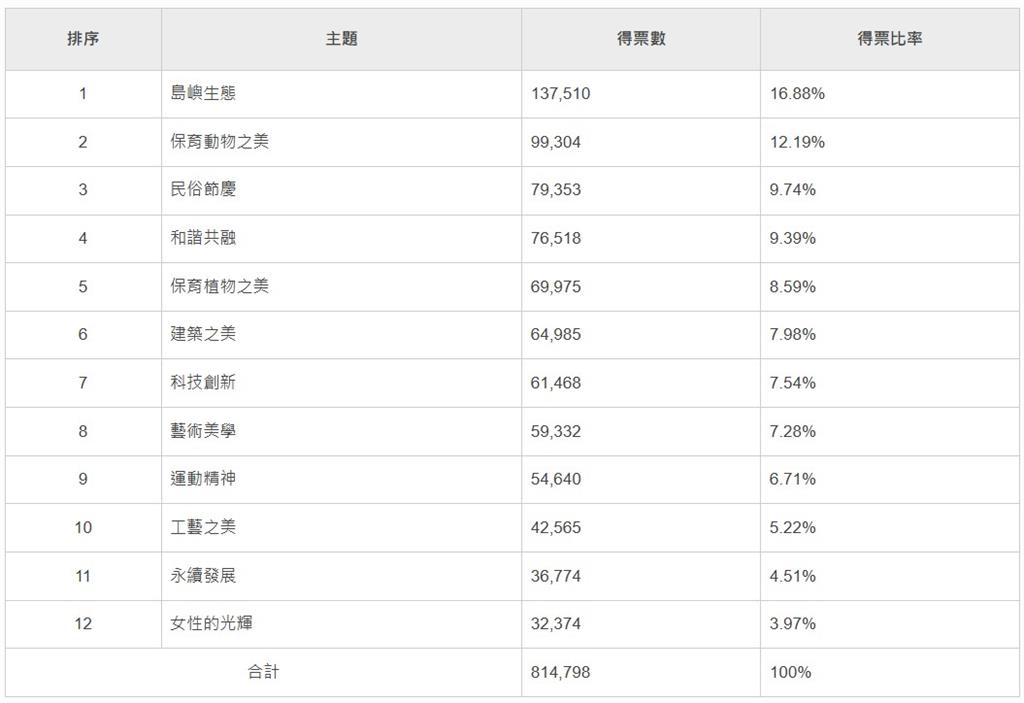Select the 島嶼生態 theme cell
Screen dimensions: 1024x703
click(x=203, y=94)
